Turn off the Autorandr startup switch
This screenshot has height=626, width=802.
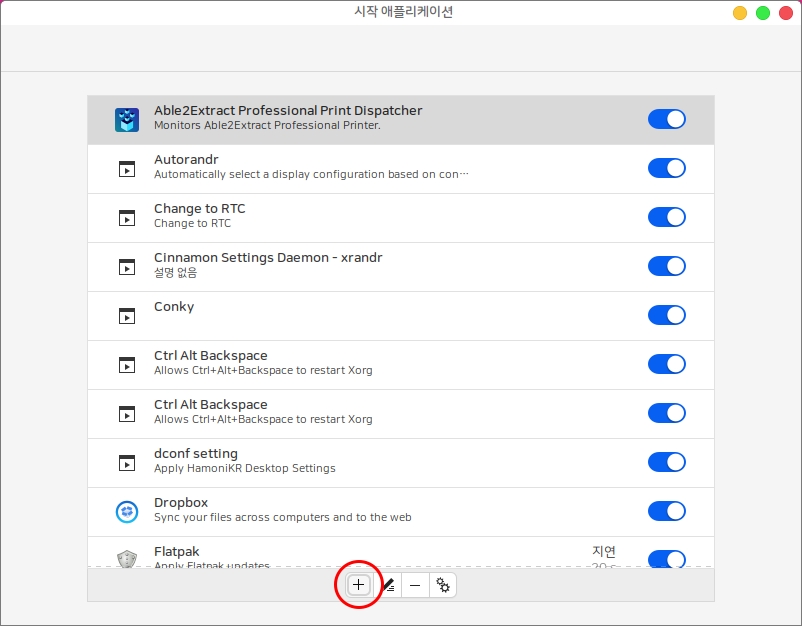666,169
